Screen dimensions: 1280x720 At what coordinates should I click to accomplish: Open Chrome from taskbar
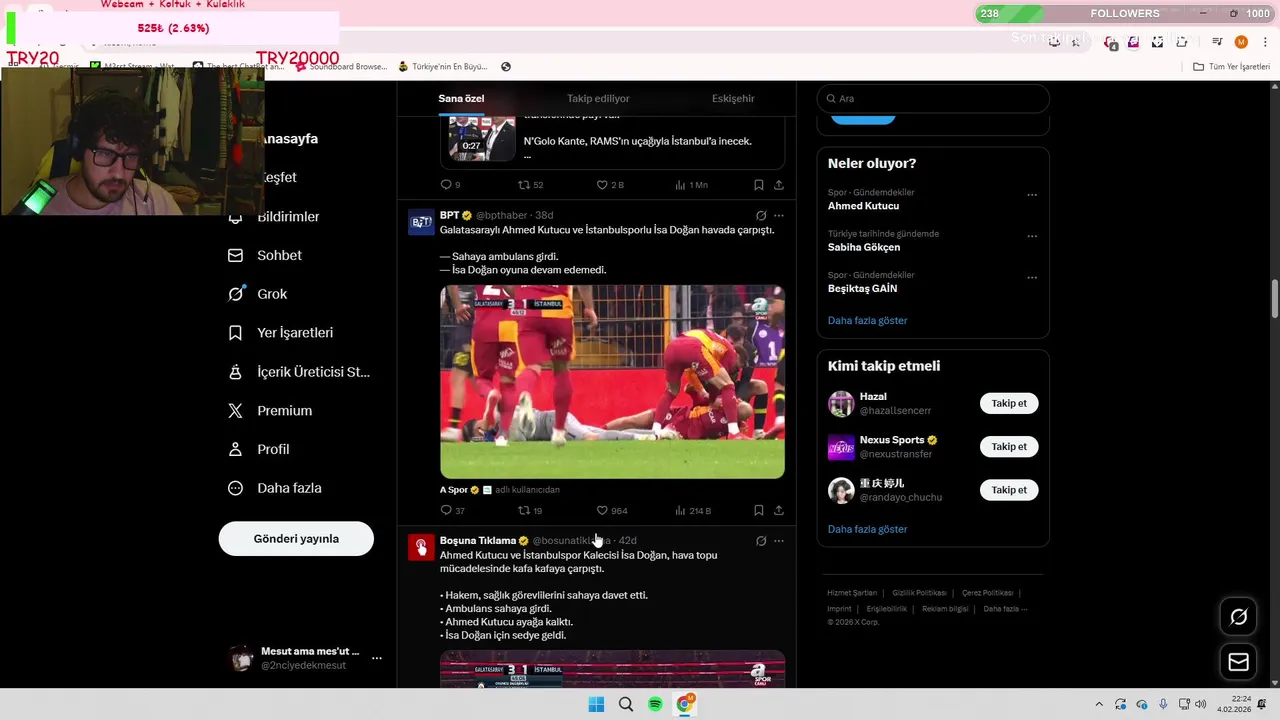(x=685, y=704)
